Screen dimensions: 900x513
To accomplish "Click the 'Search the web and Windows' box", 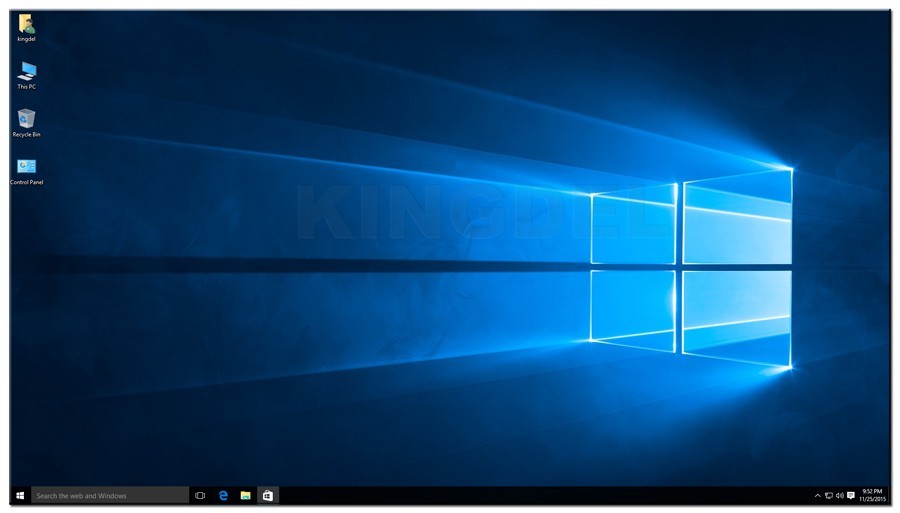I will coord(110,495).
